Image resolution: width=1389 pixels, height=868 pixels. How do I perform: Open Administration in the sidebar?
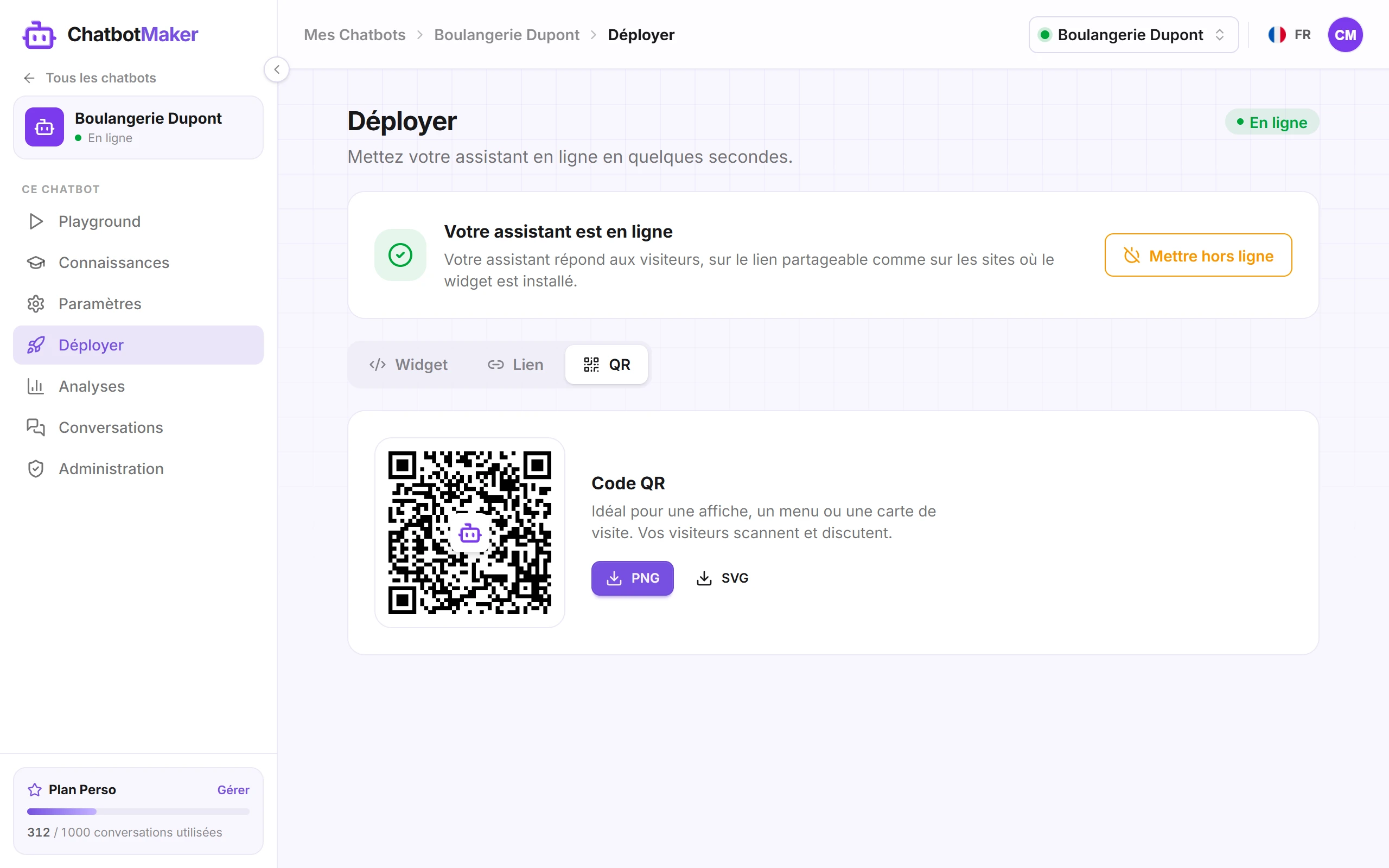138,469
